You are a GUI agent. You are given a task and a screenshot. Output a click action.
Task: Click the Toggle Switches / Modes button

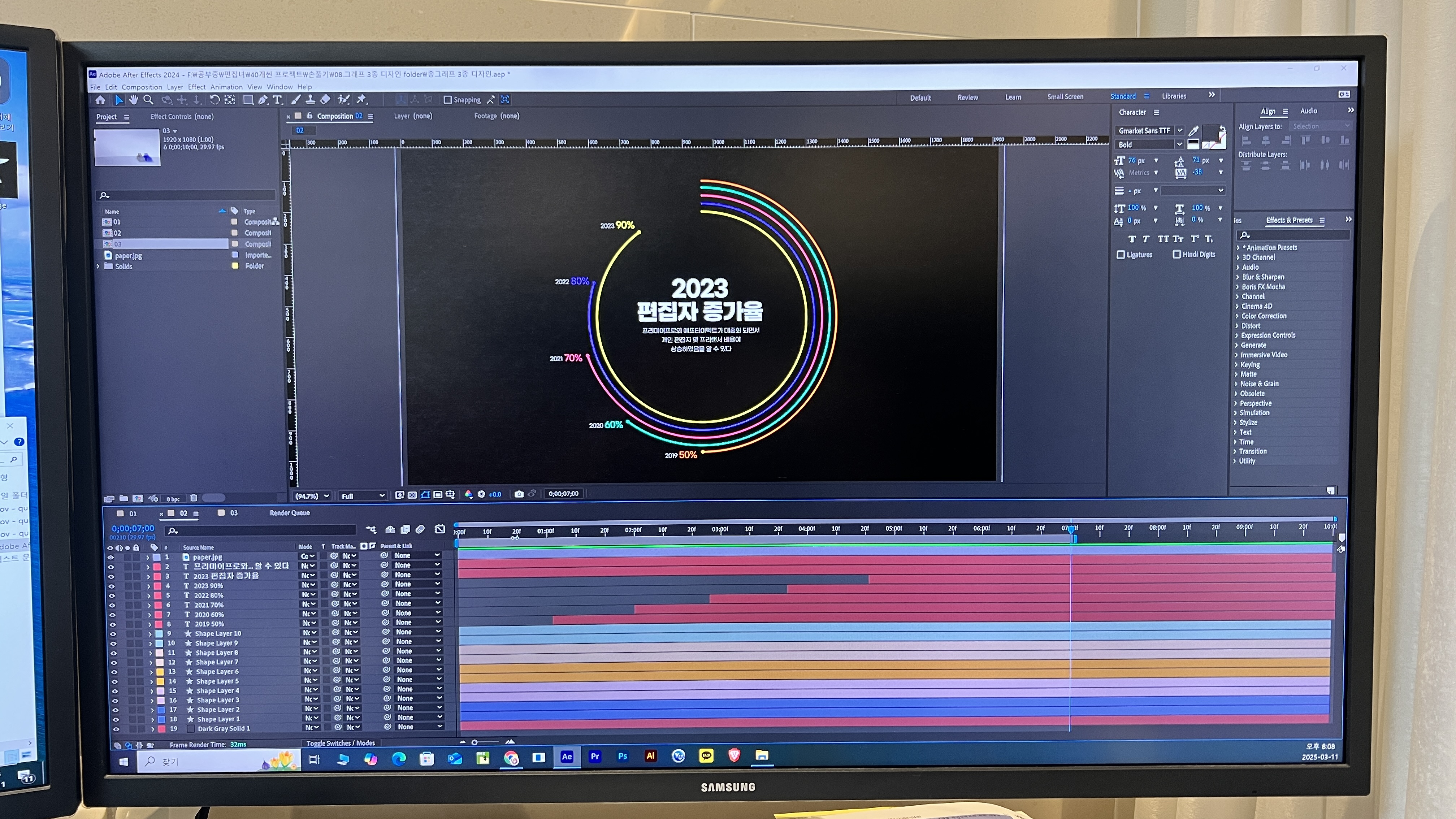point(340,743)
